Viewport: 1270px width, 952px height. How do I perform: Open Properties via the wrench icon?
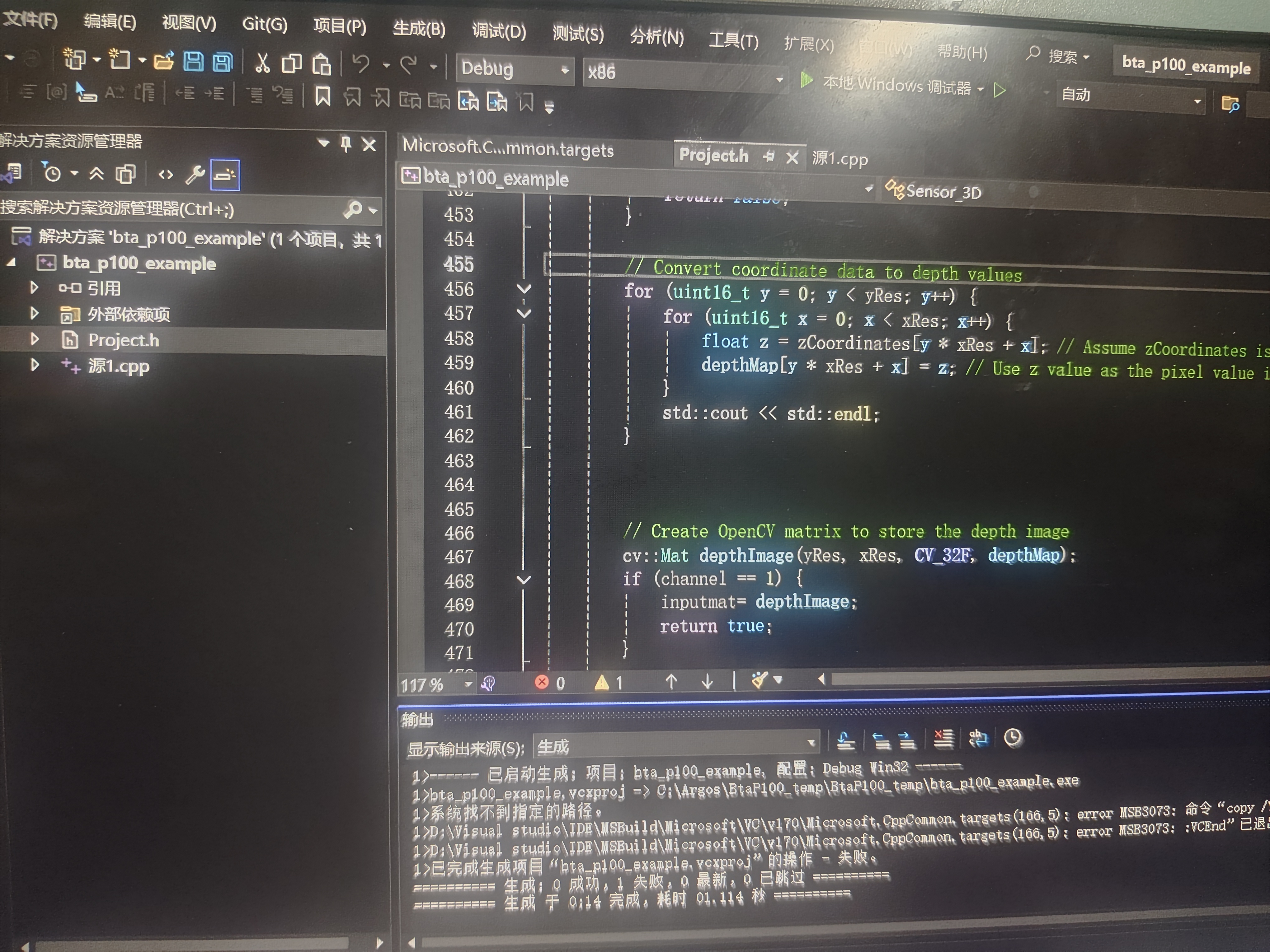196,174
